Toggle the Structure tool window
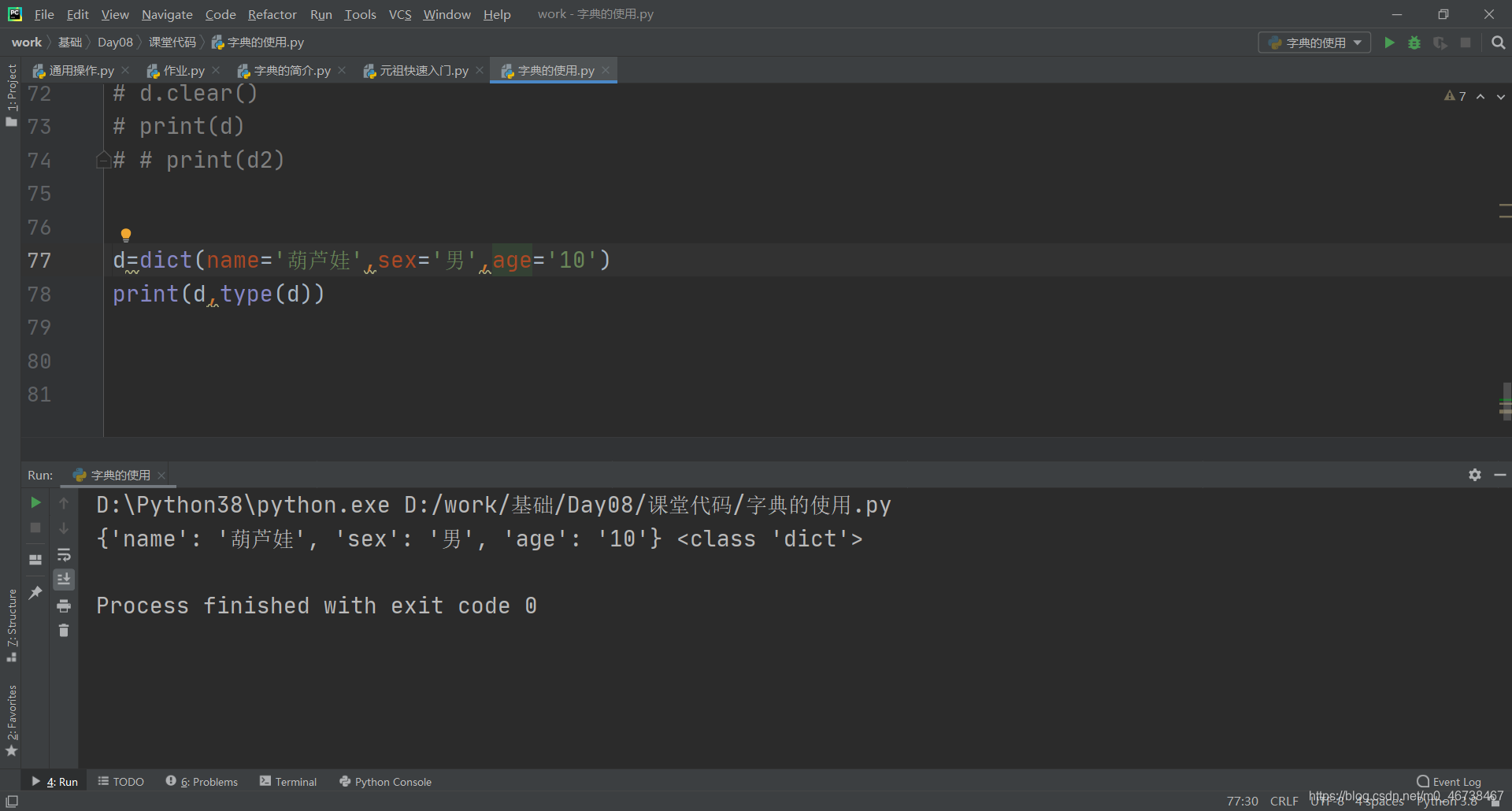The width and height of the screenshot is (1512, 811). [11, 626]
